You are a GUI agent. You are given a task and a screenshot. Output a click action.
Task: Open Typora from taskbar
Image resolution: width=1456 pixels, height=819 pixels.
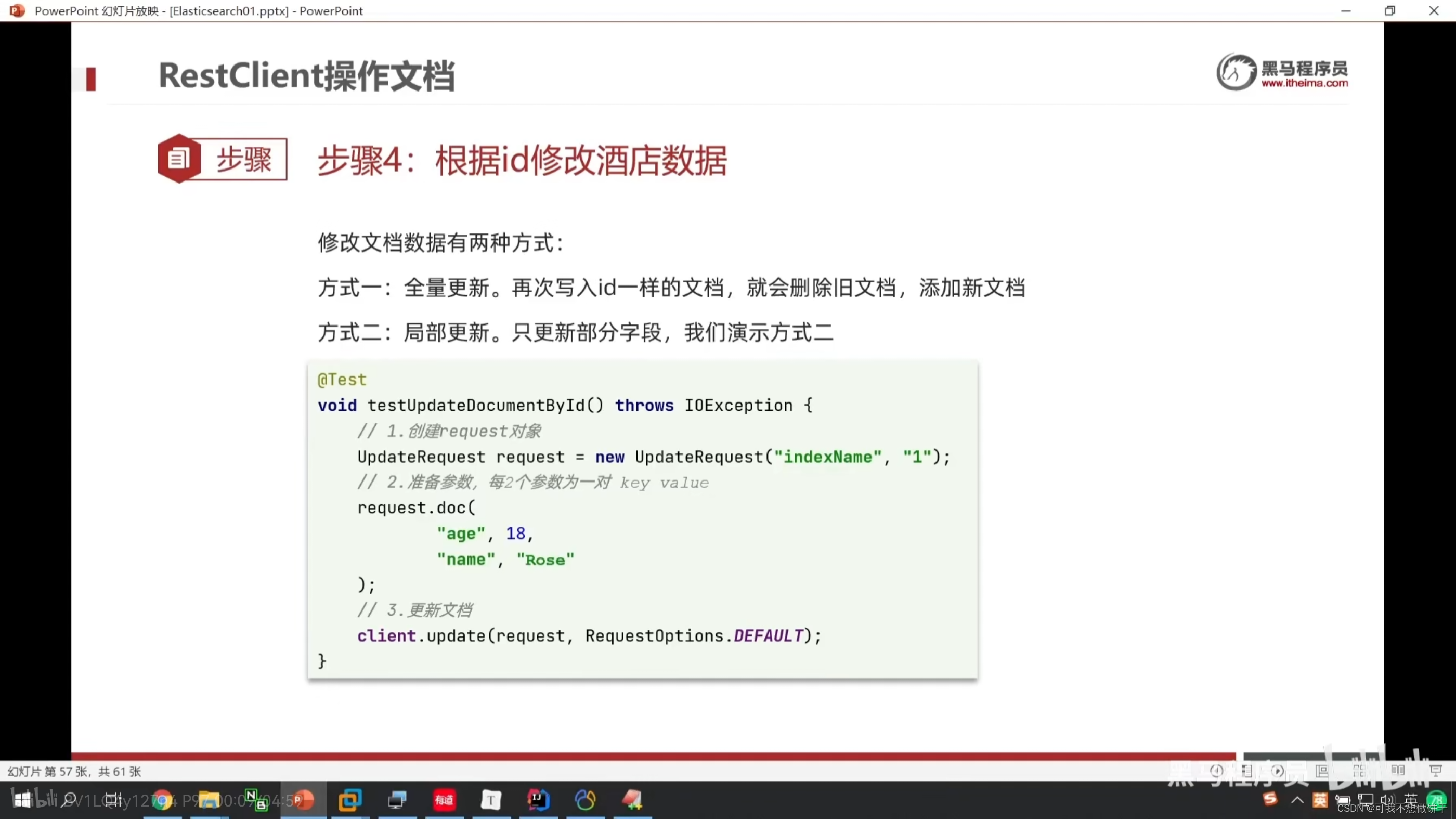coord(490,800)
